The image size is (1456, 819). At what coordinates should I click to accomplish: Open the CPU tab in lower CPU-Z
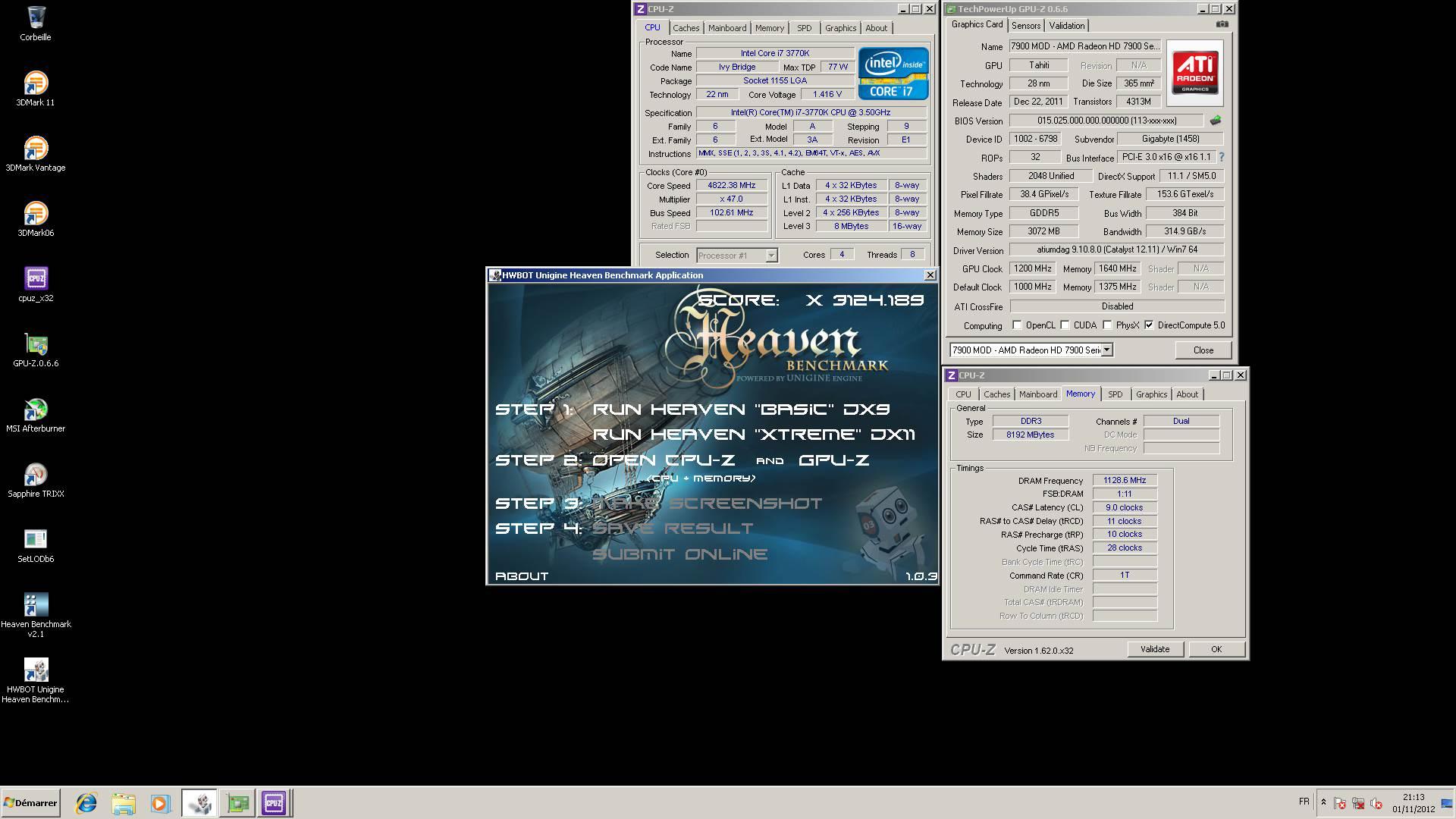pos(963,394)
